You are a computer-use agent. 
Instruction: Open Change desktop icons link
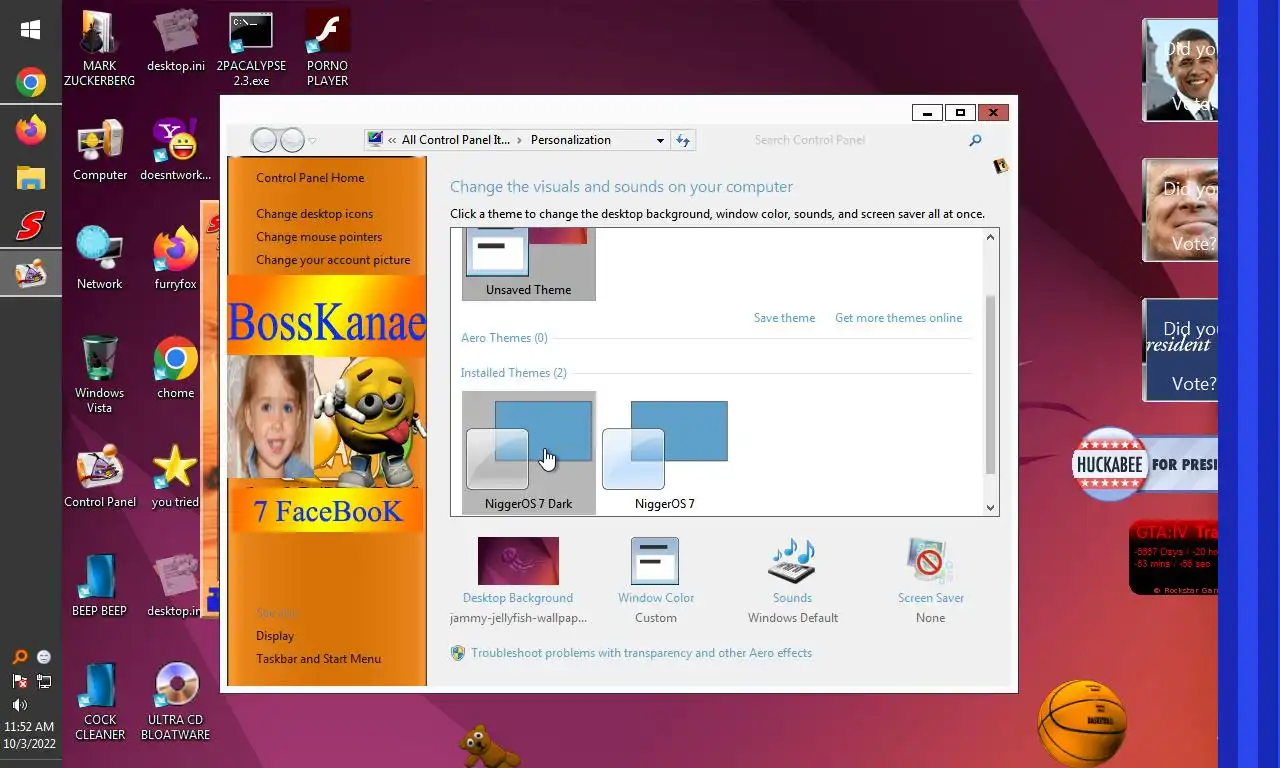point(314,214)
